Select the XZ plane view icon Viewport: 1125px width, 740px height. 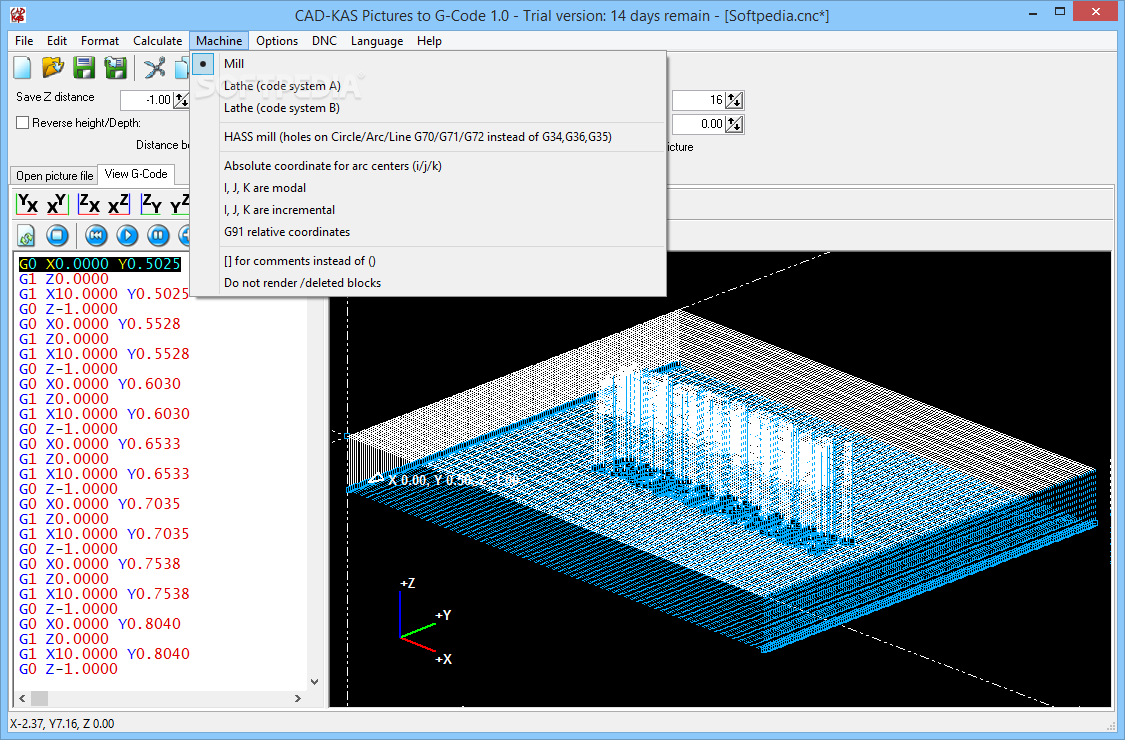[x=119, y=204]
